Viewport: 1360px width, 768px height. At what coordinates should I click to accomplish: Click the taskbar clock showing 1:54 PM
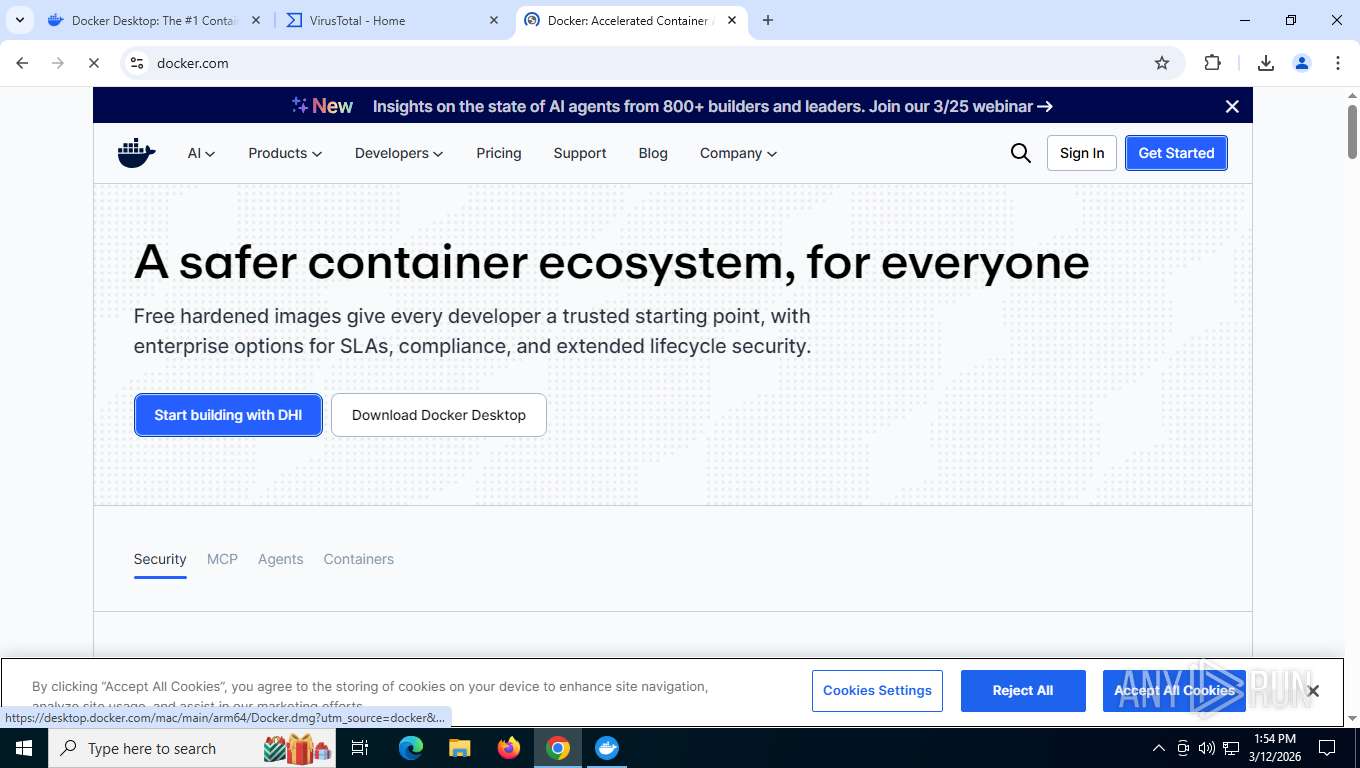(x=1275, y=748)
